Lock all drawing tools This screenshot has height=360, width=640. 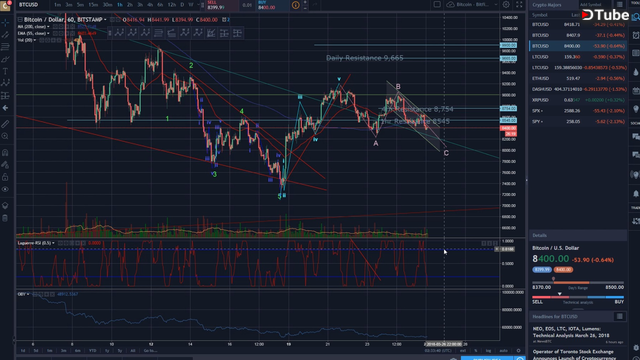[5, 177]
